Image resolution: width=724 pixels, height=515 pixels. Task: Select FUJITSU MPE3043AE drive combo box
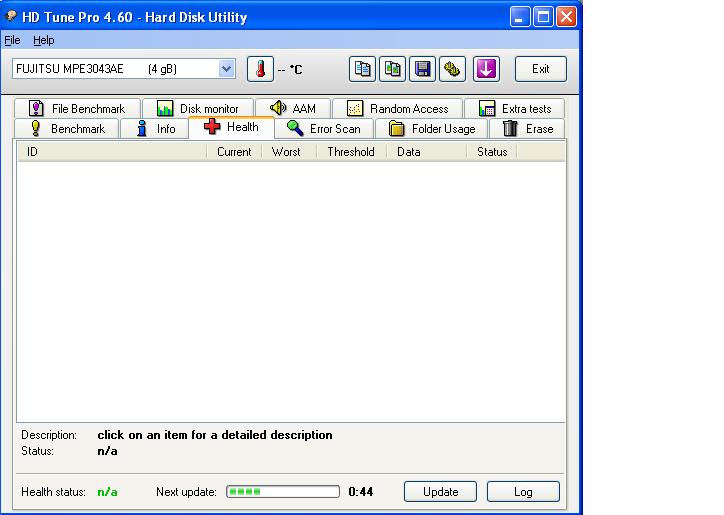[124, 69]
